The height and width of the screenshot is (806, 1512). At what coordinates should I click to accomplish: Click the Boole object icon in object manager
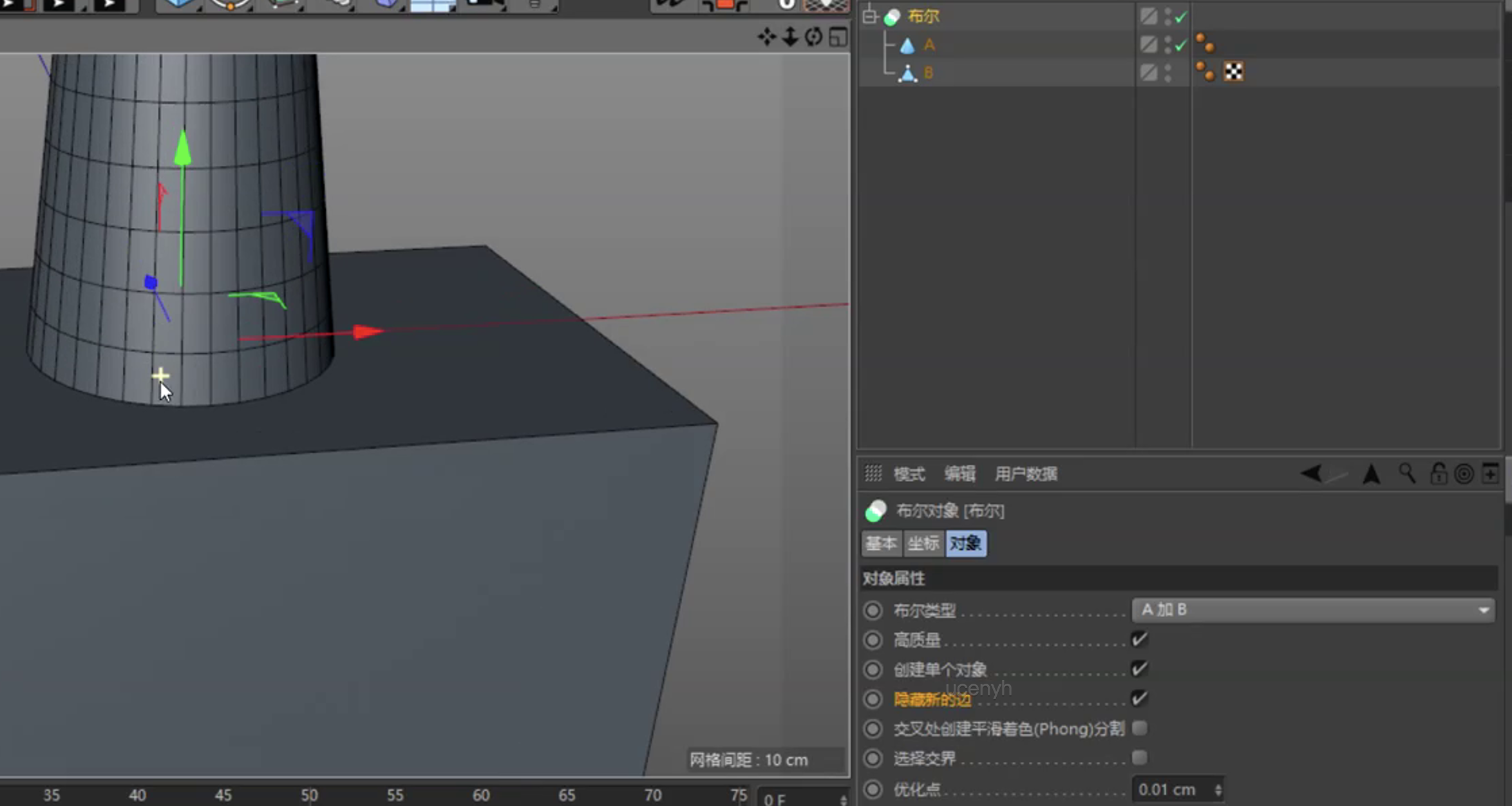pos(892,17)
